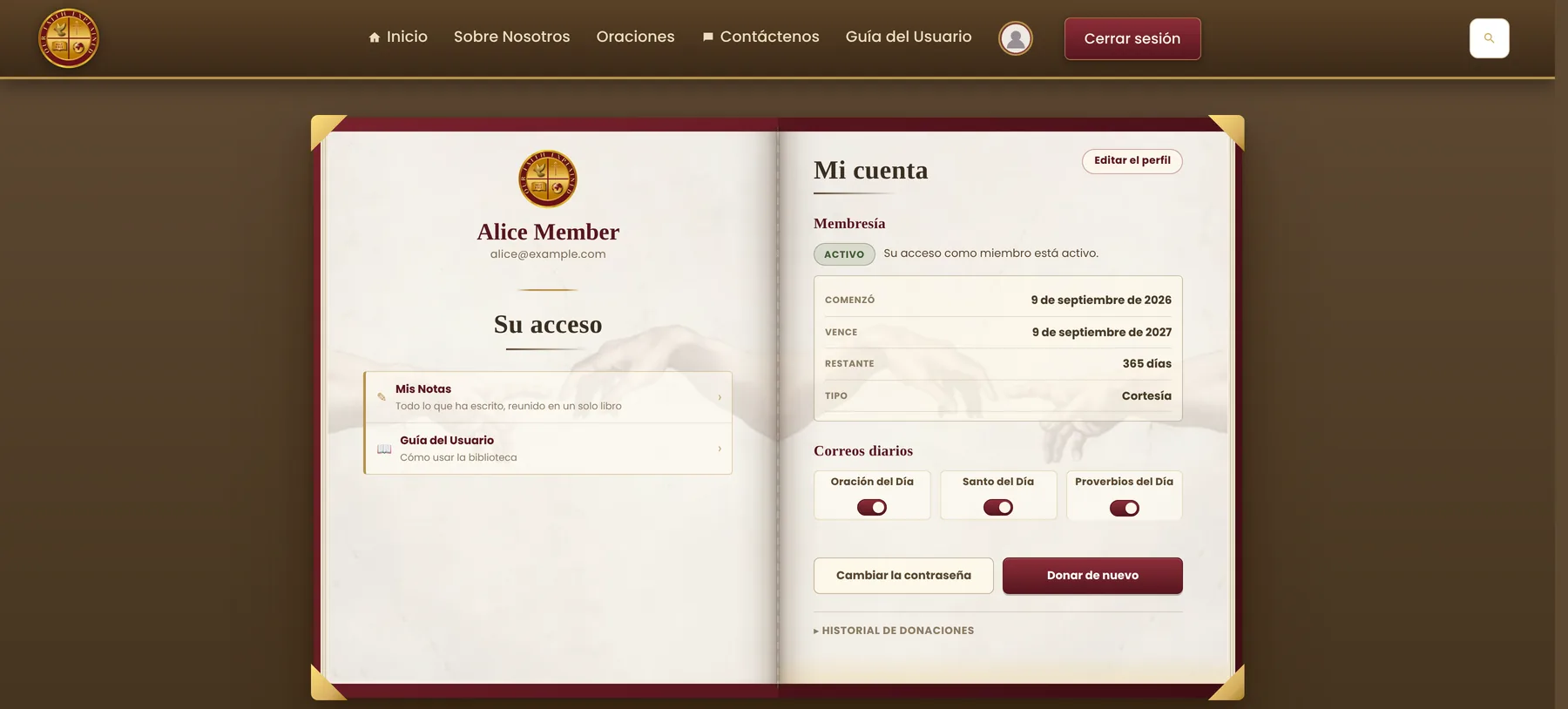Click the page's vertical scrollbar
This screenshot has width=1568, height=709.
coord(1561,354)
